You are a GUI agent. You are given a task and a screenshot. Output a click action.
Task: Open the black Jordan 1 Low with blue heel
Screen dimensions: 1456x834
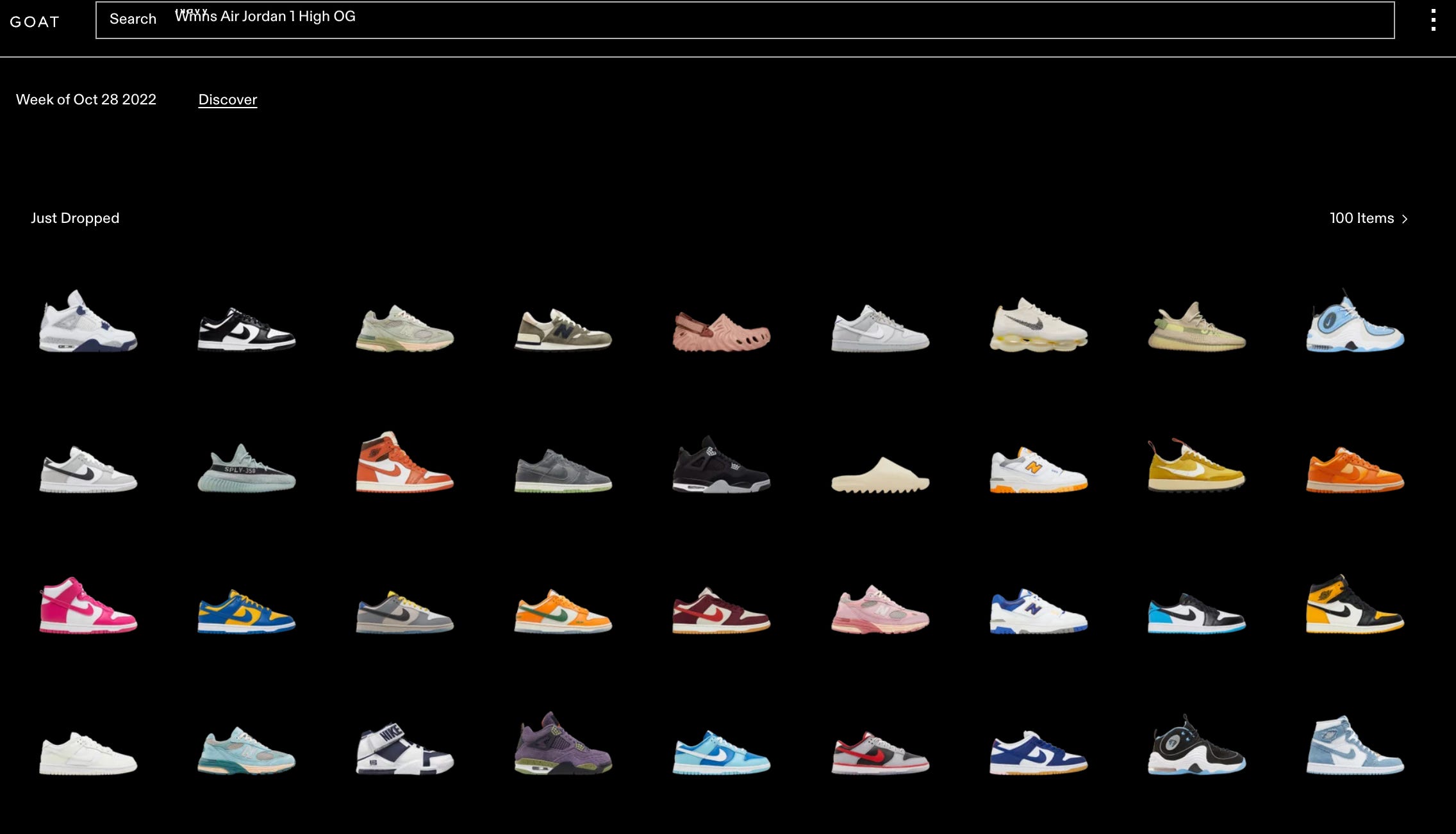(x=1196, y=614)
